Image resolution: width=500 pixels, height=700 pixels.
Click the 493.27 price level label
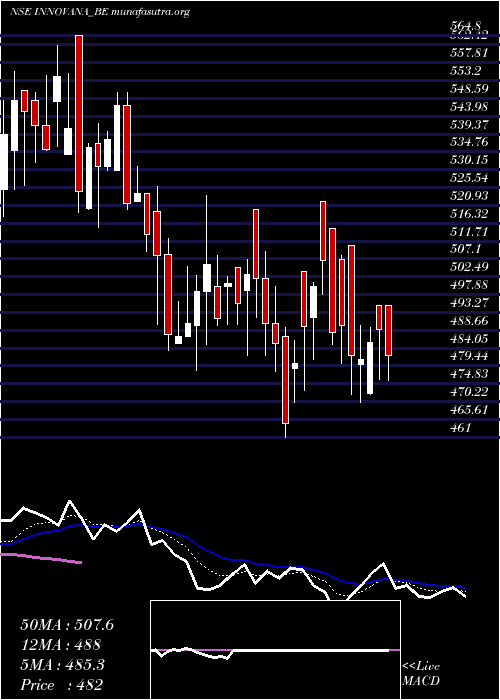click(x=469, y=303)
